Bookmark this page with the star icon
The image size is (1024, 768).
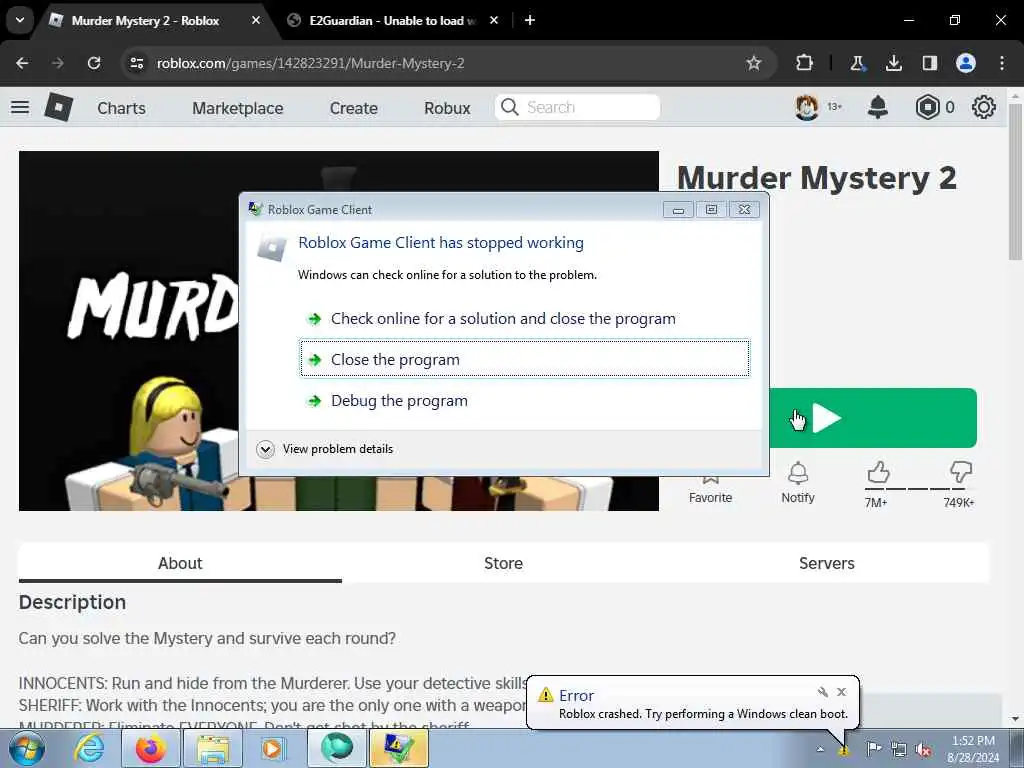[x=754, y=63]
